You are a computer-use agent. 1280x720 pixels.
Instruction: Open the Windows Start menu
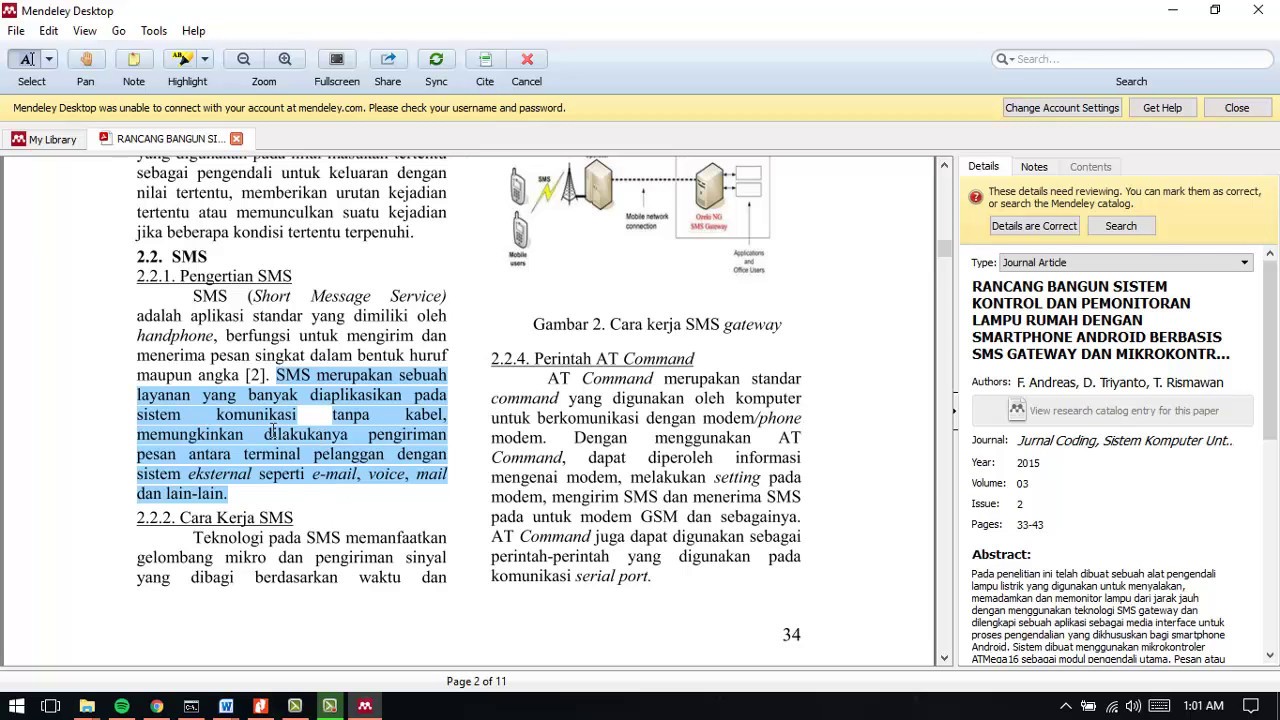pos(16,706)
